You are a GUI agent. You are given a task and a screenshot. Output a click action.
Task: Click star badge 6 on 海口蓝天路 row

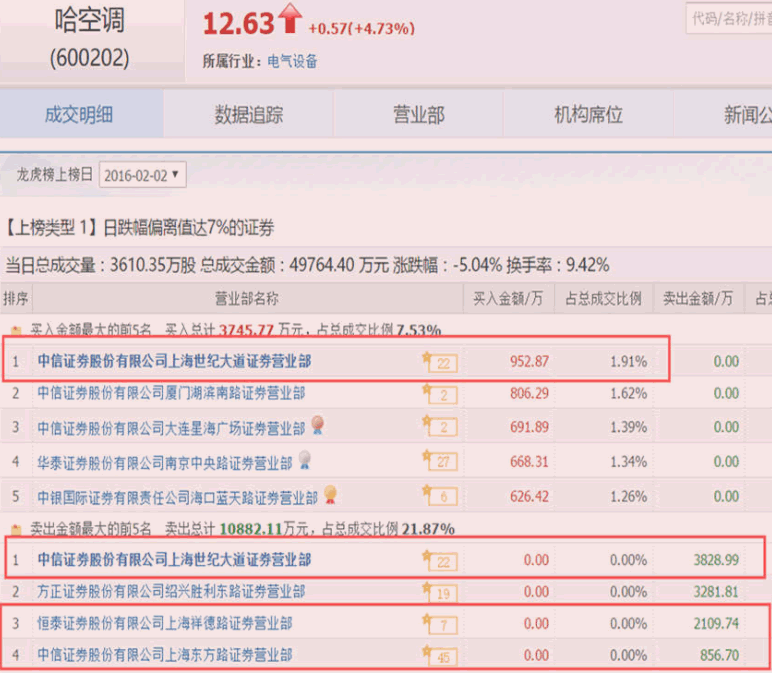coord(440,495)
